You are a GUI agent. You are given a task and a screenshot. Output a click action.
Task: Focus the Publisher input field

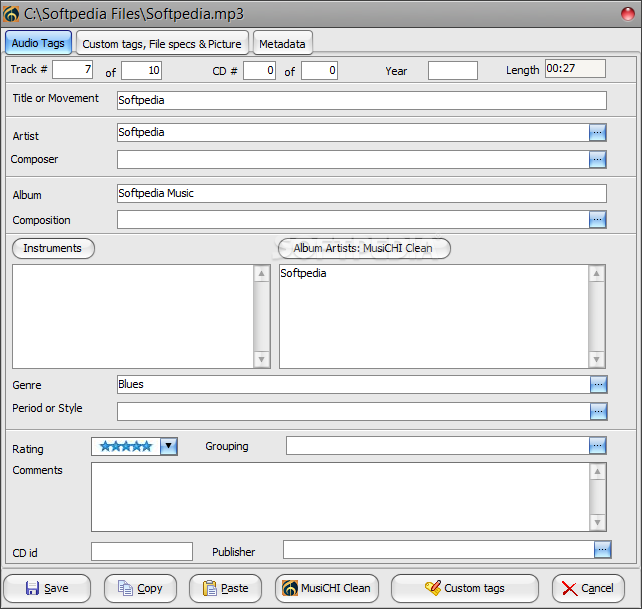439,549
